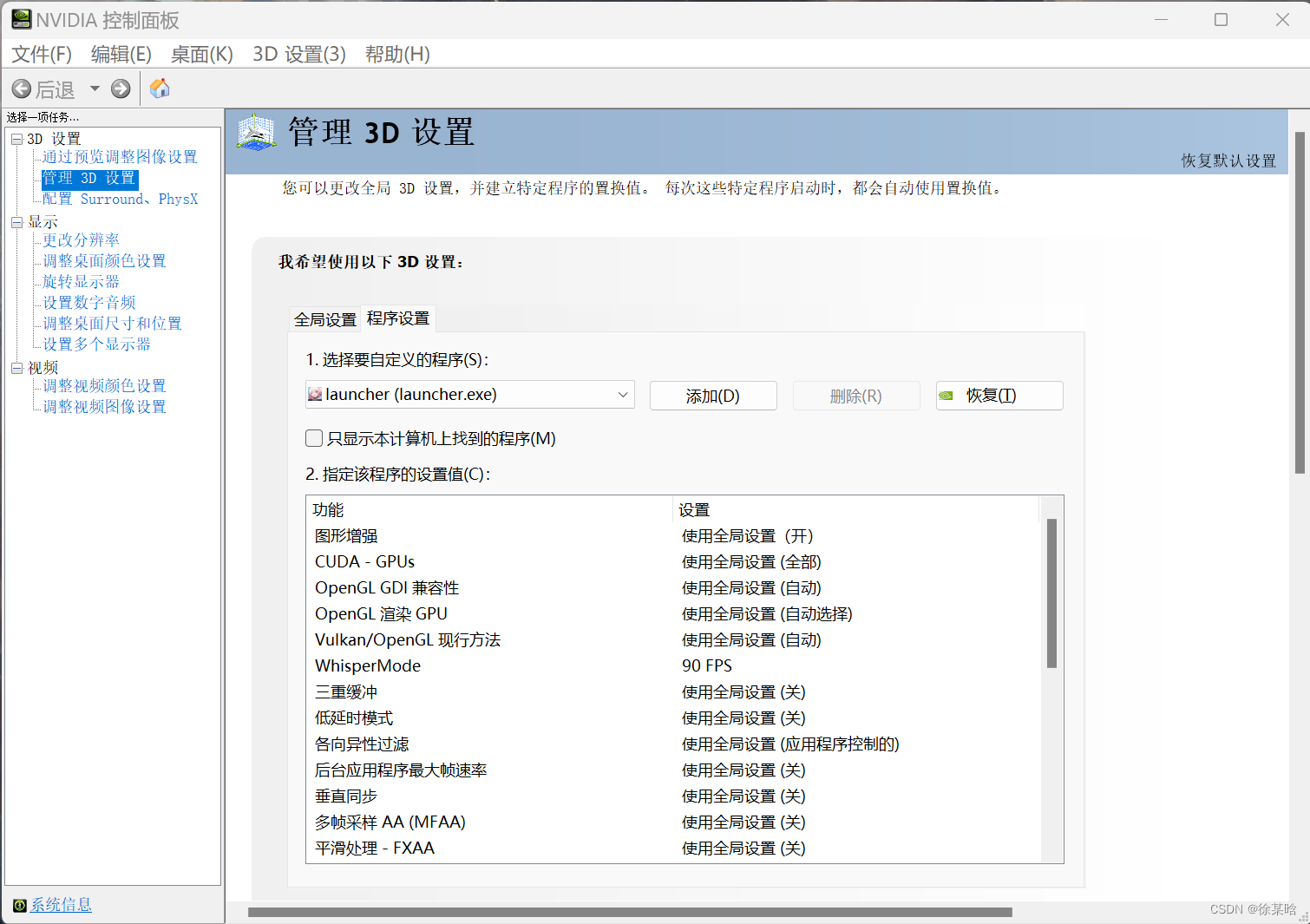The width and height of the screenshot is (1310, 924).
Task: Click the 使用全局设置 (应用程序控制的) value
Action: click(790, 744)
